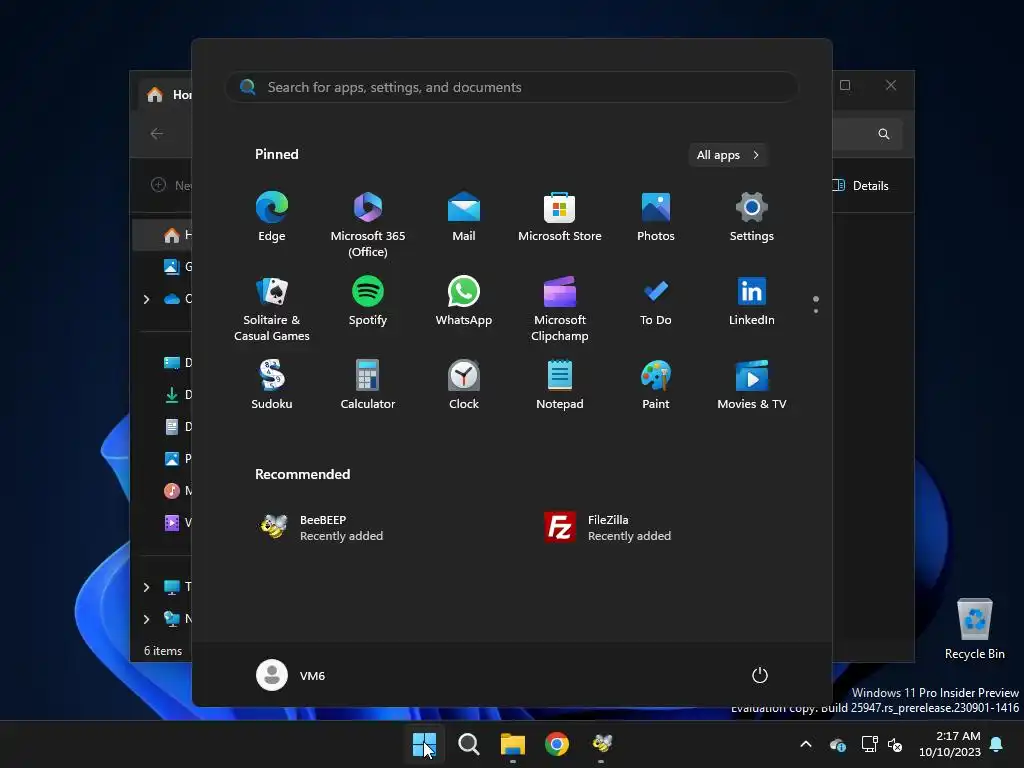Click the muted volume tray icon
Screen dimensions: 1024x768
[x=895, y=744]
